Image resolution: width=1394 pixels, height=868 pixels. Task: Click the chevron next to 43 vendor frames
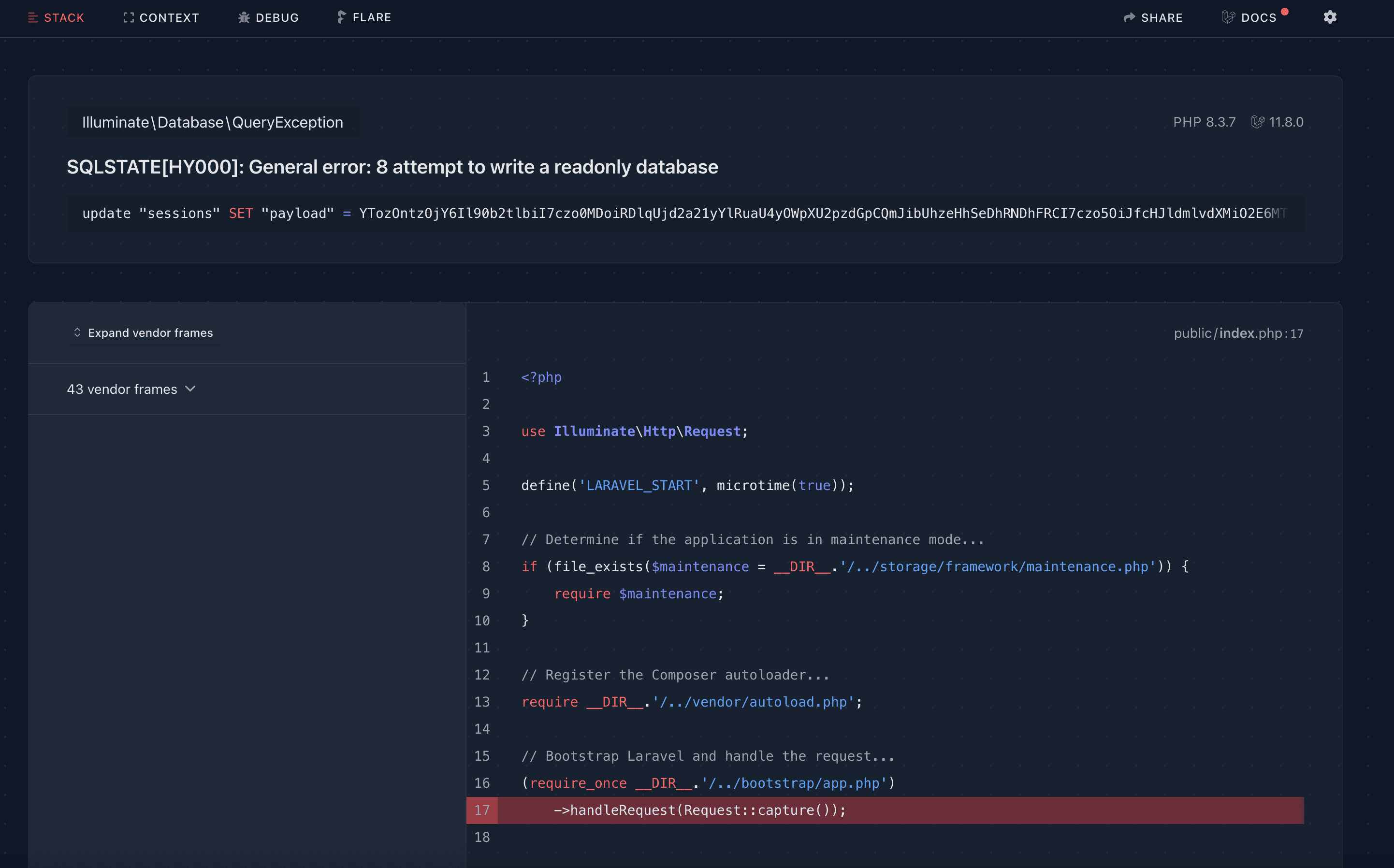[190, 389]
